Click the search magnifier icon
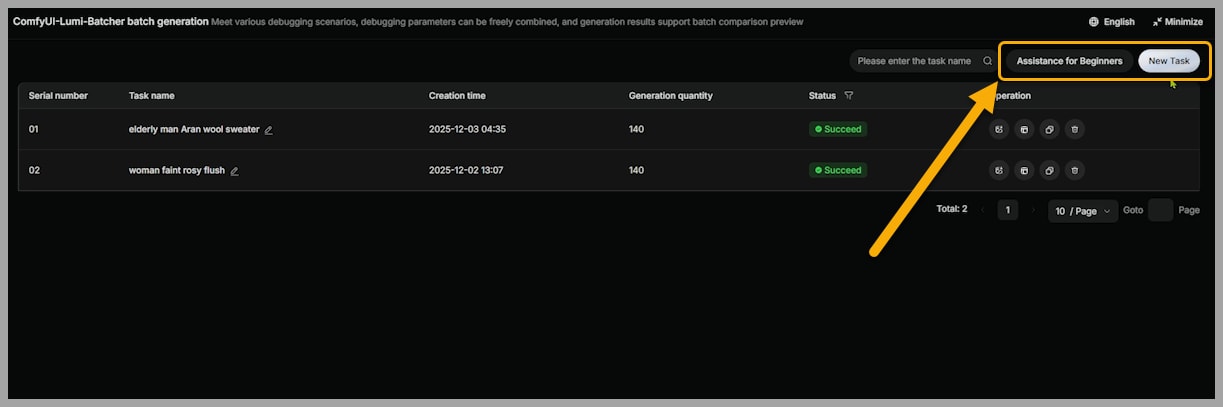The width and height of the screenshot is (1223, 407). click(987, 61)
